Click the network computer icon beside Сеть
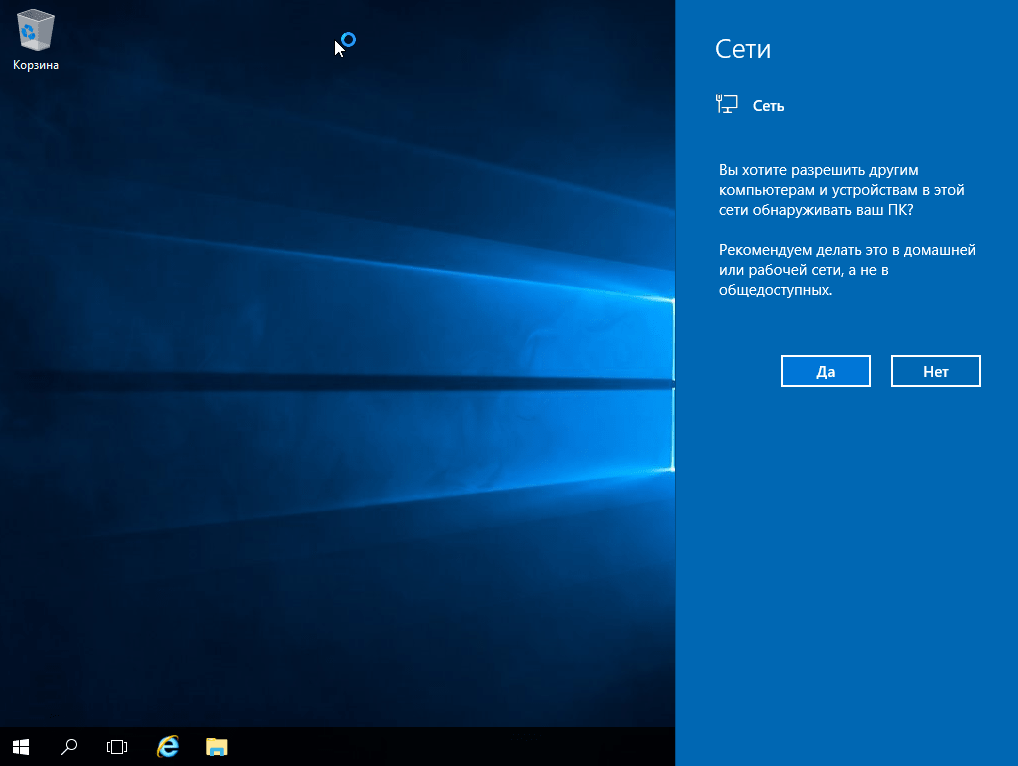Screen dimensions: 1018x766 click(727, 104)
